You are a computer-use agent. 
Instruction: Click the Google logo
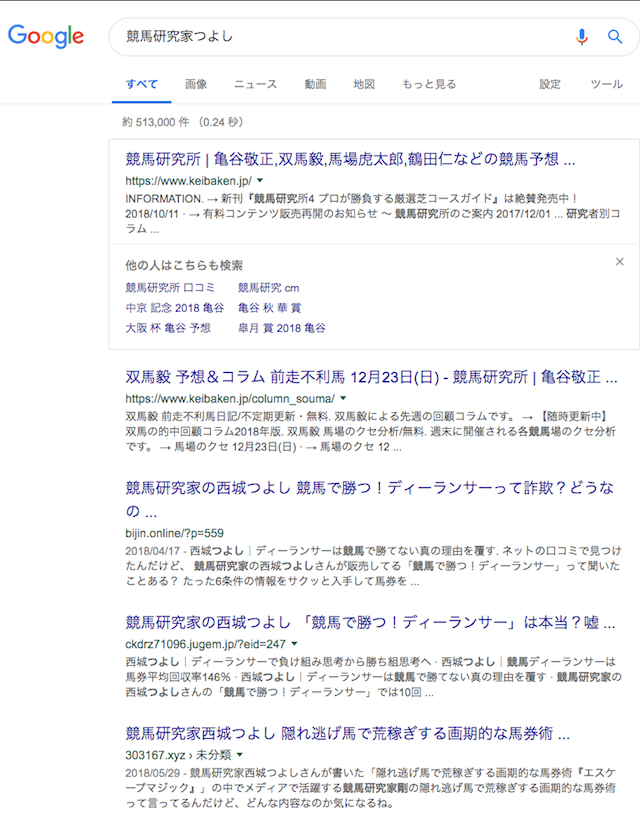[x=46, y=36]
